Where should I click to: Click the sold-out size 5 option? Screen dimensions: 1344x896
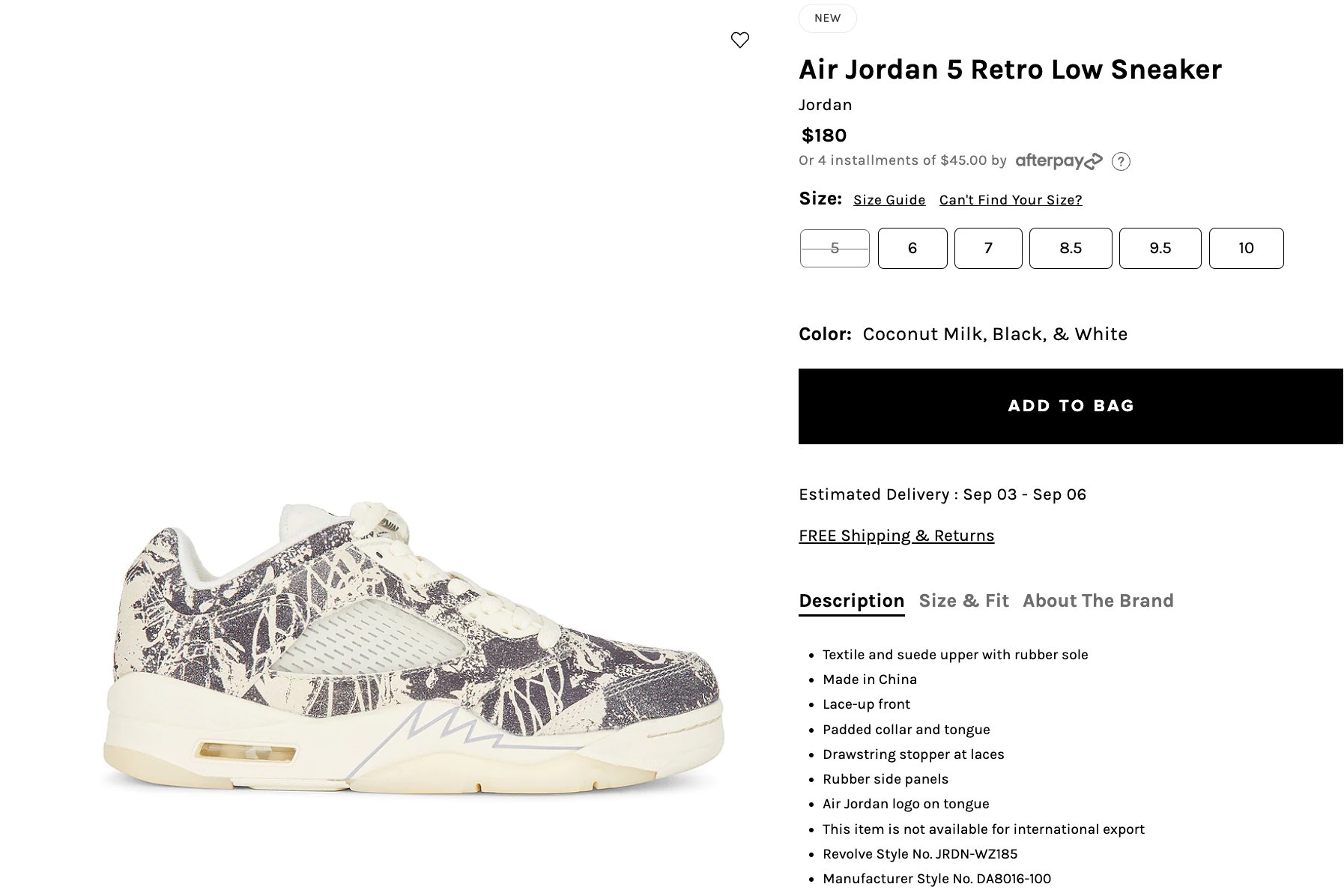pyautogui.click(x=835, y=248)
